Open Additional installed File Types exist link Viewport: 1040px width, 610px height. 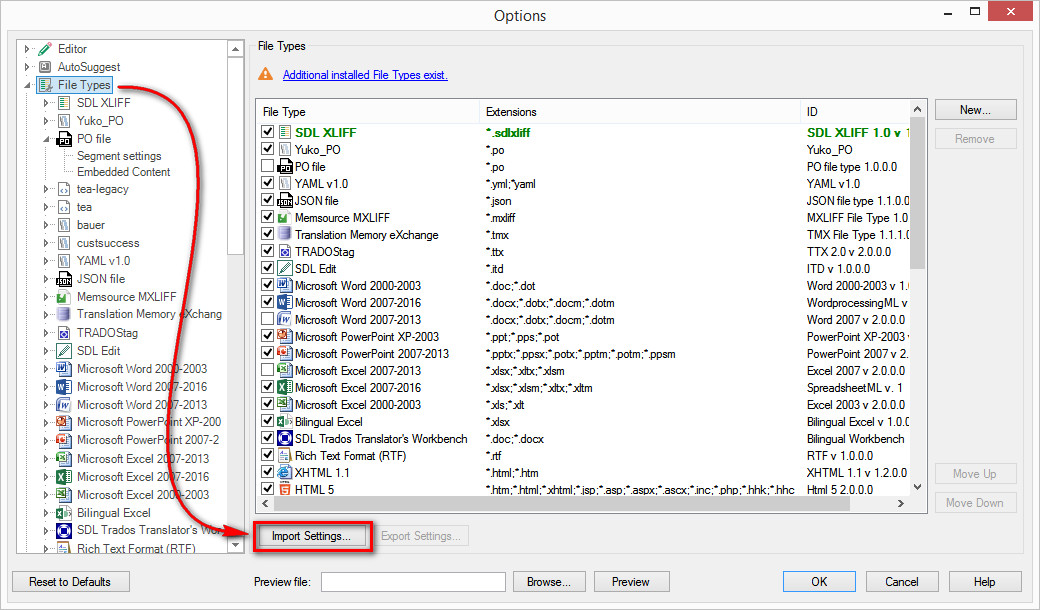(365, 75)
